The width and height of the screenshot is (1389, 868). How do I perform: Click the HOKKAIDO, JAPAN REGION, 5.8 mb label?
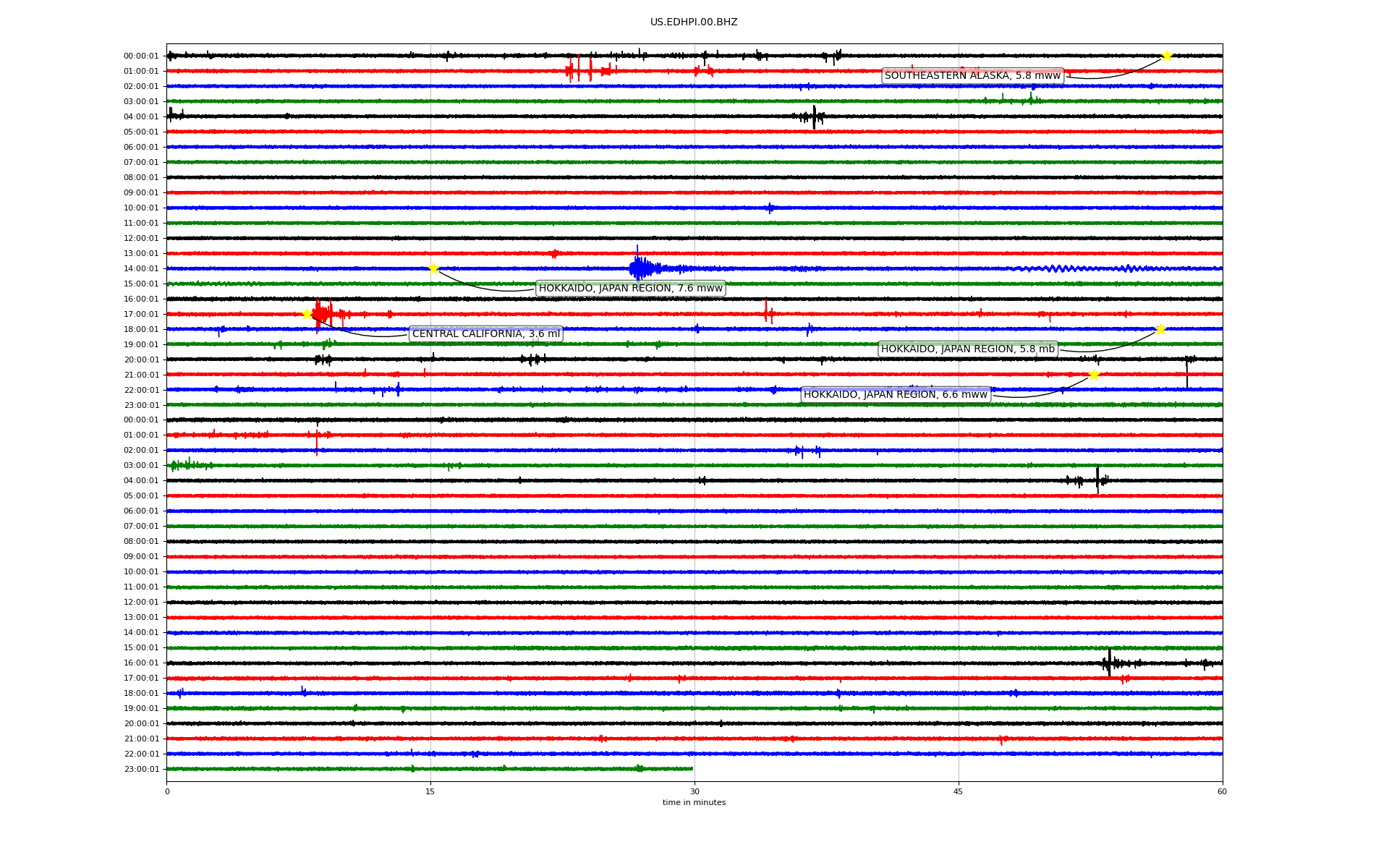point(967,349)
